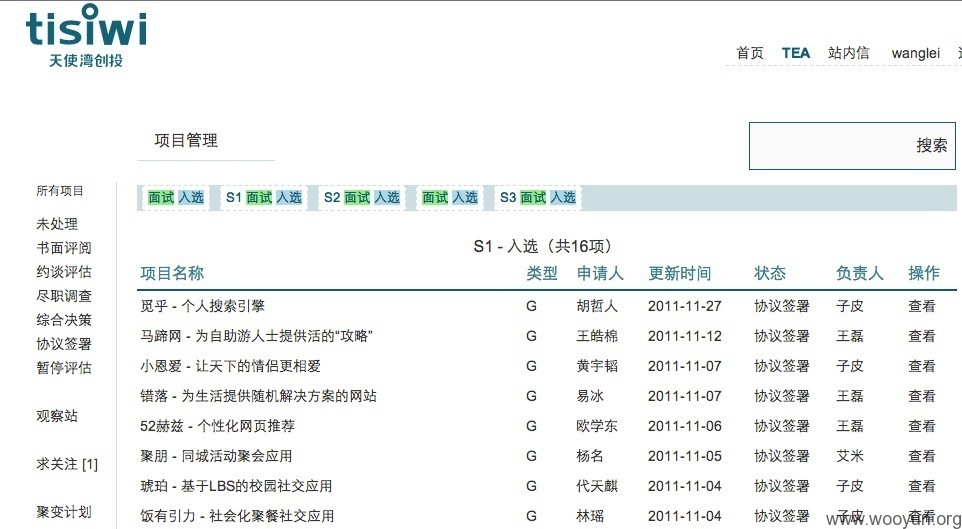
Task: Sort by 更新时间 column header
Action: click(680, 274)
